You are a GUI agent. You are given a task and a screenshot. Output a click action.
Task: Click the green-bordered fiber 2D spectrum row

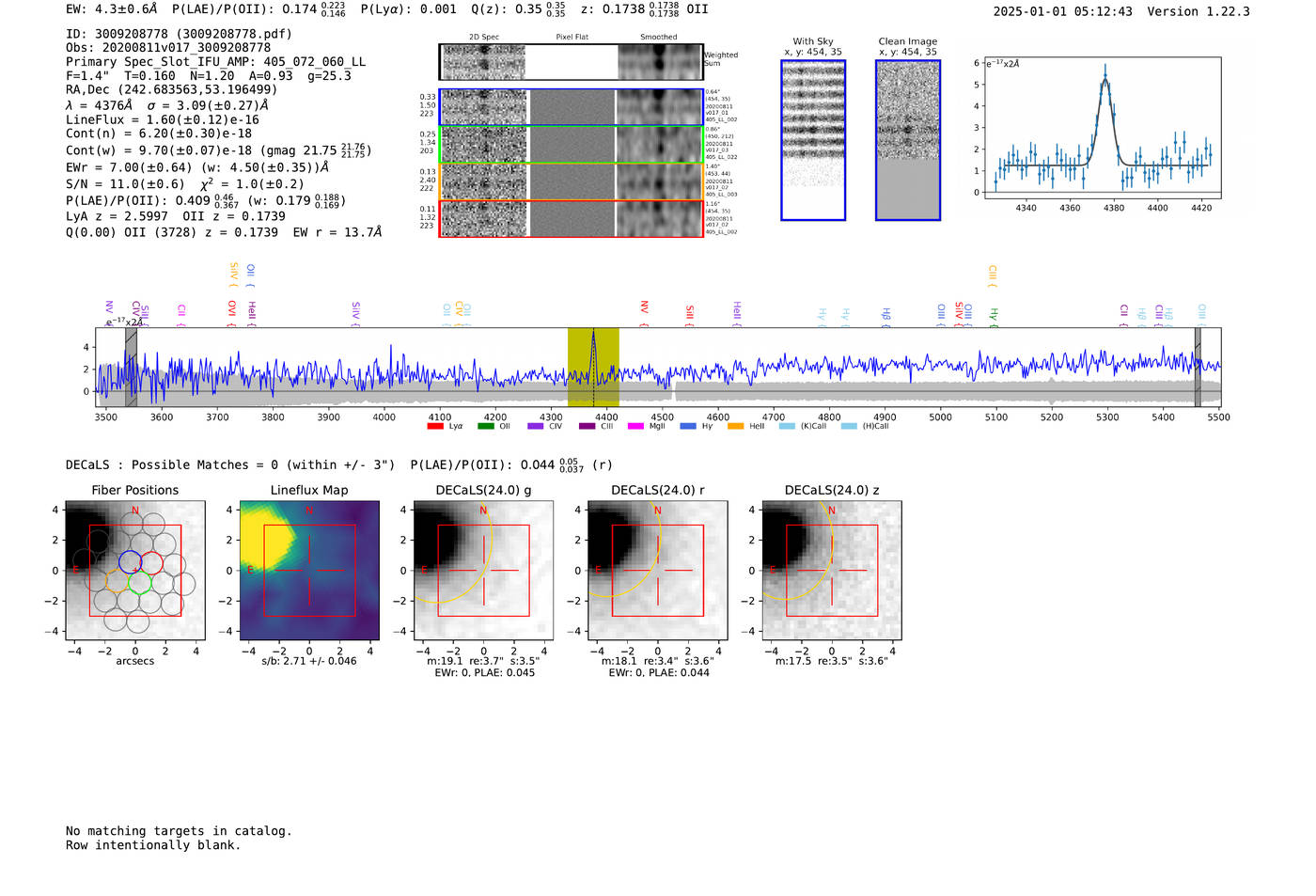(571, 145)
